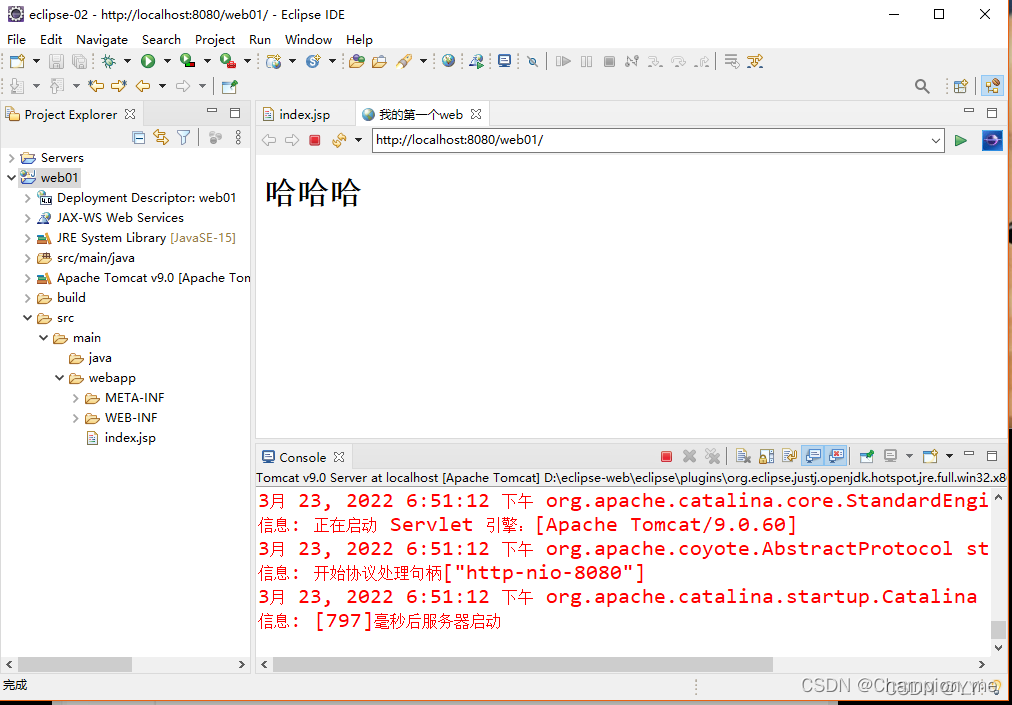Image resolution: width=1012 pixels, height=705 pixels.
Task: Click the New wizard icon in toolbar
Action: (17, 61)
